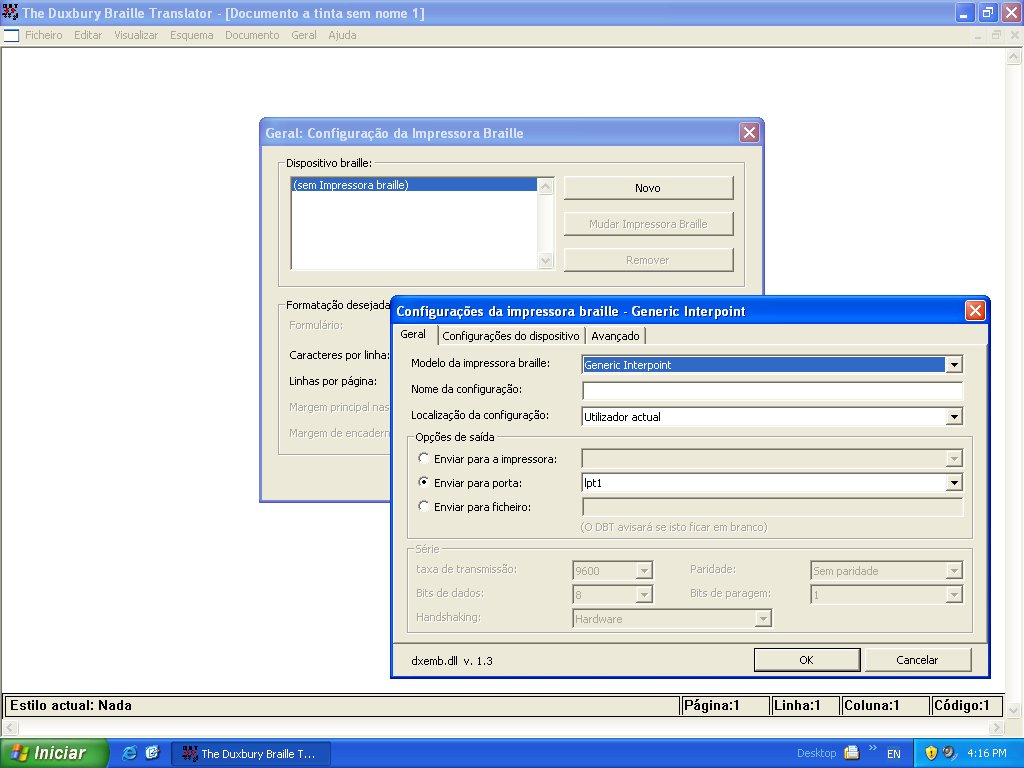Viewport: 1024px width, 768px height.
Task: Open the Esquema menu
Action: (191, 35)
